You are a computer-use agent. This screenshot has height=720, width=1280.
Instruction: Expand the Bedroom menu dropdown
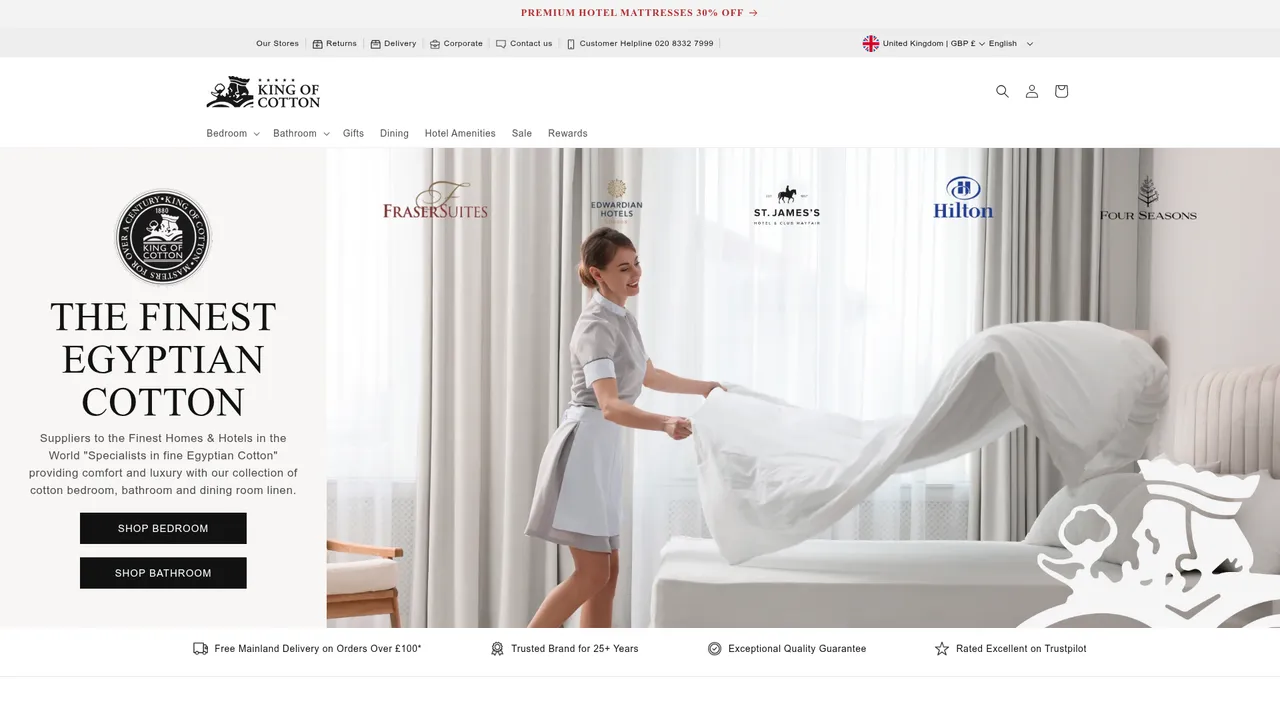[x=233, y=133]
